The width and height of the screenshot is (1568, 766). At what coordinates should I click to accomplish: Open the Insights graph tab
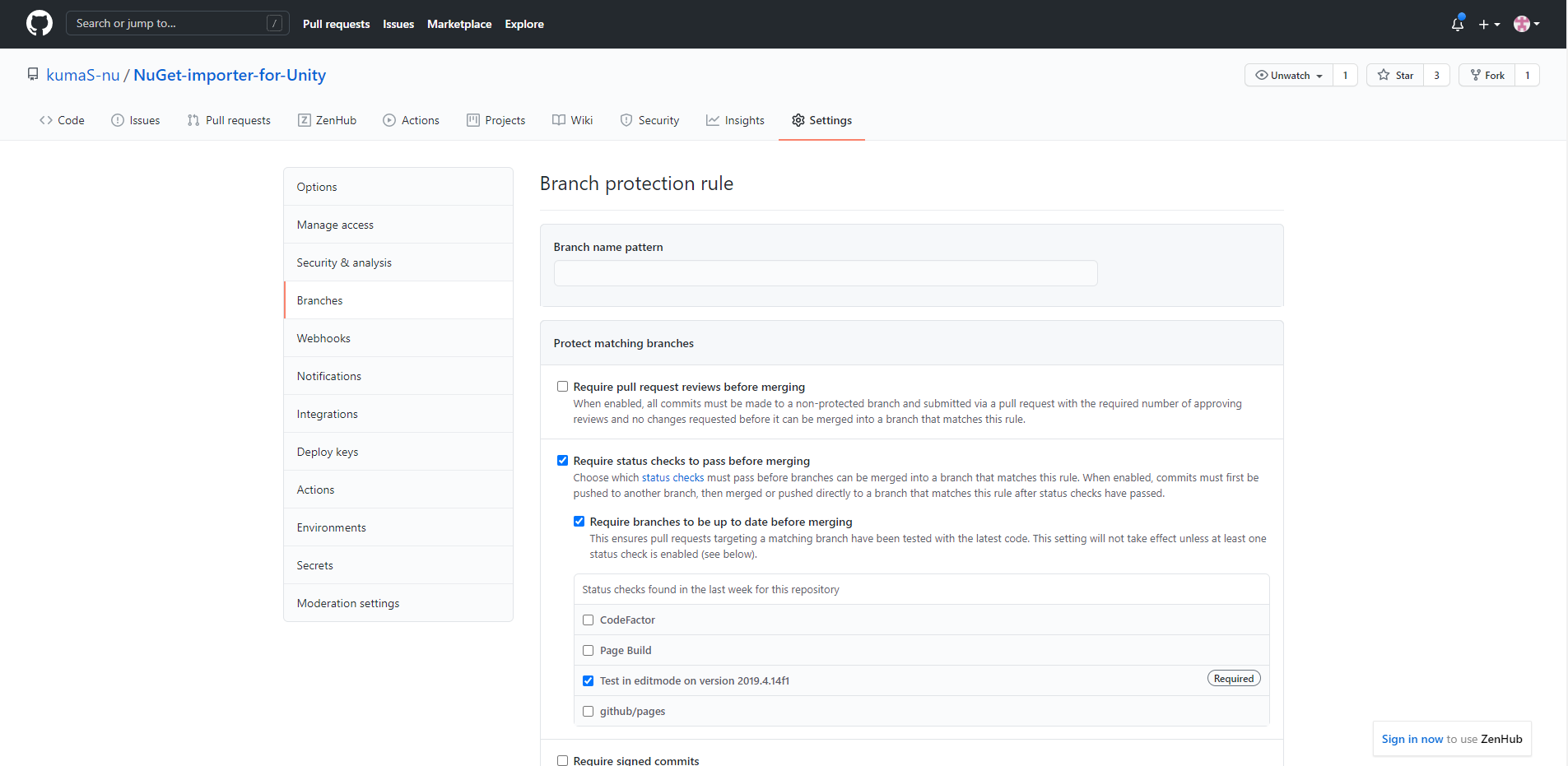tap(735, 120)
